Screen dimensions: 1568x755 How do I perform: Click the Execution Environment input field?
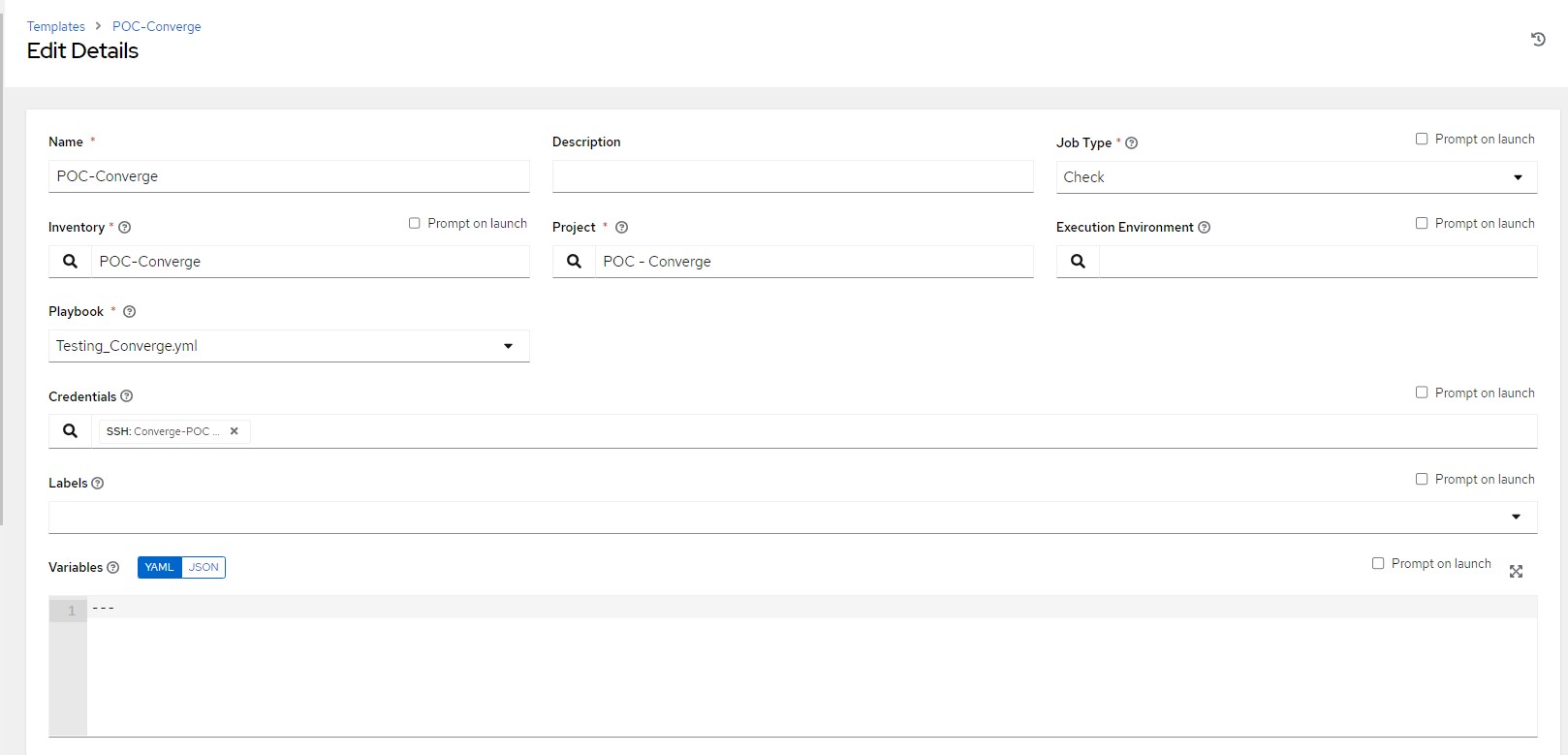[x=1318, y=262]
